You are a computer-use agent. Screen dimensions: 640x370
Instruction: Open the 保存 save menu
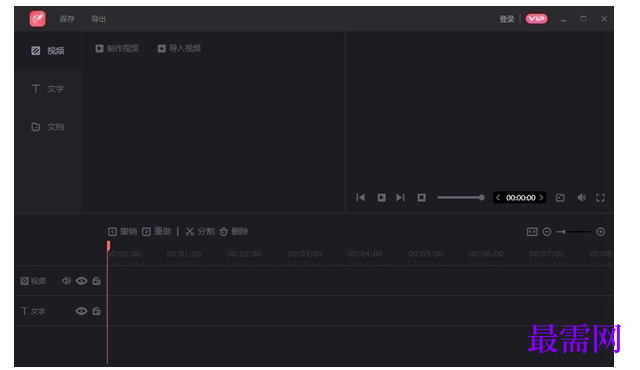67,19
